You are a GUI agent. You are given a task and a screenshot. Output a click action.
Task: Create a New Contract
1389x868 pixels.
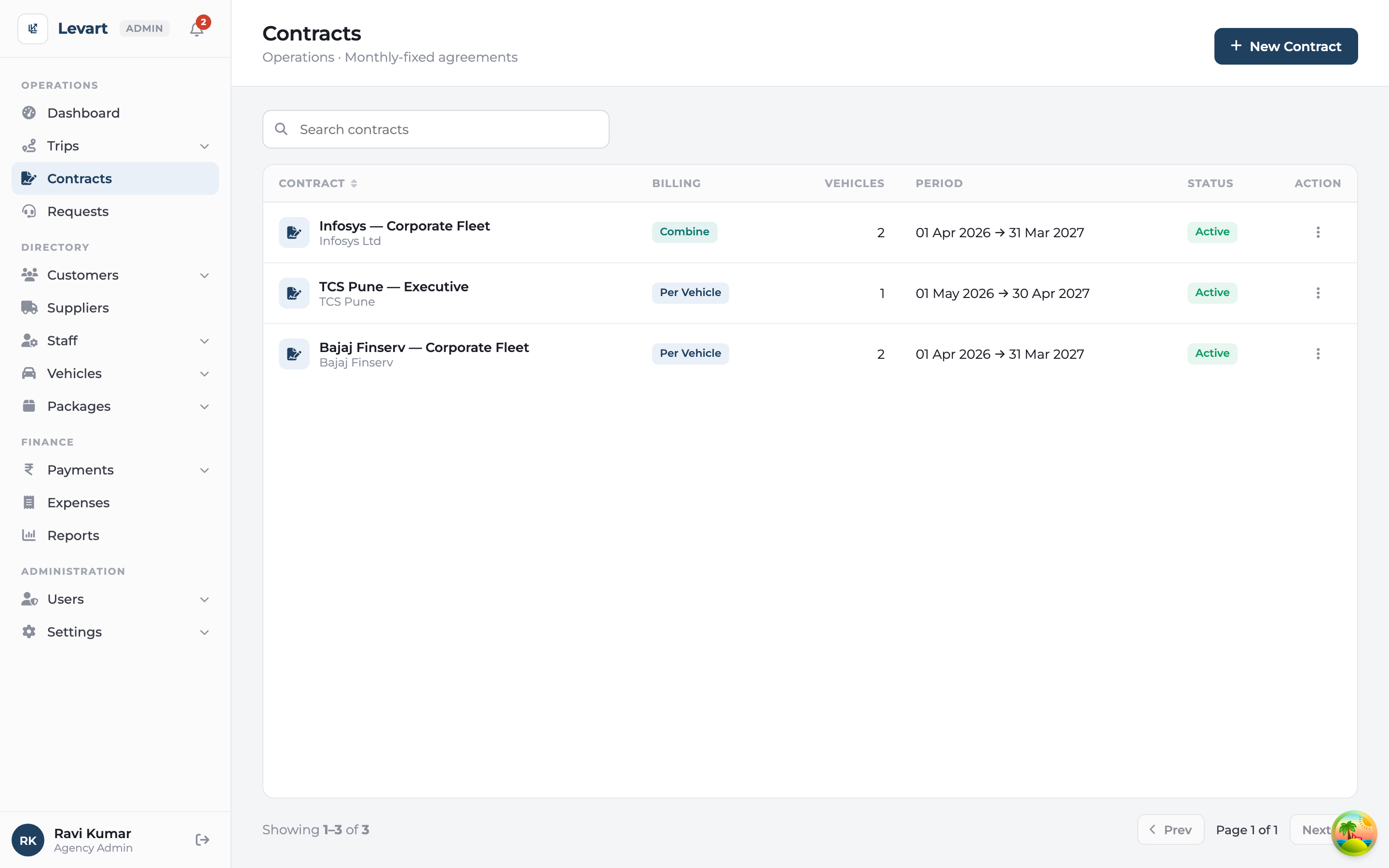[1286, 46]
